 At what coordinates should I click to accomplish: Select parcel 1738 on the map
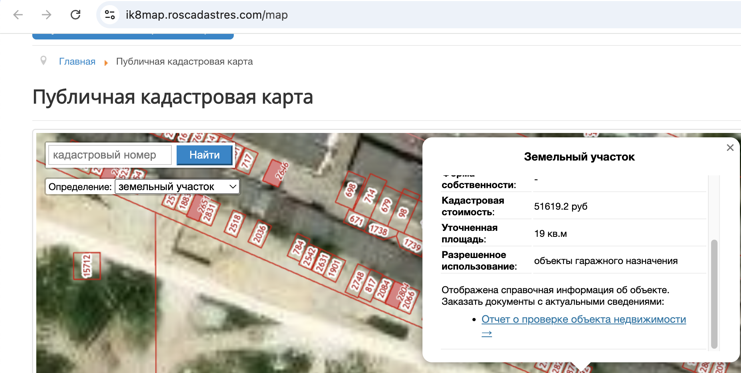coord(379,230)
